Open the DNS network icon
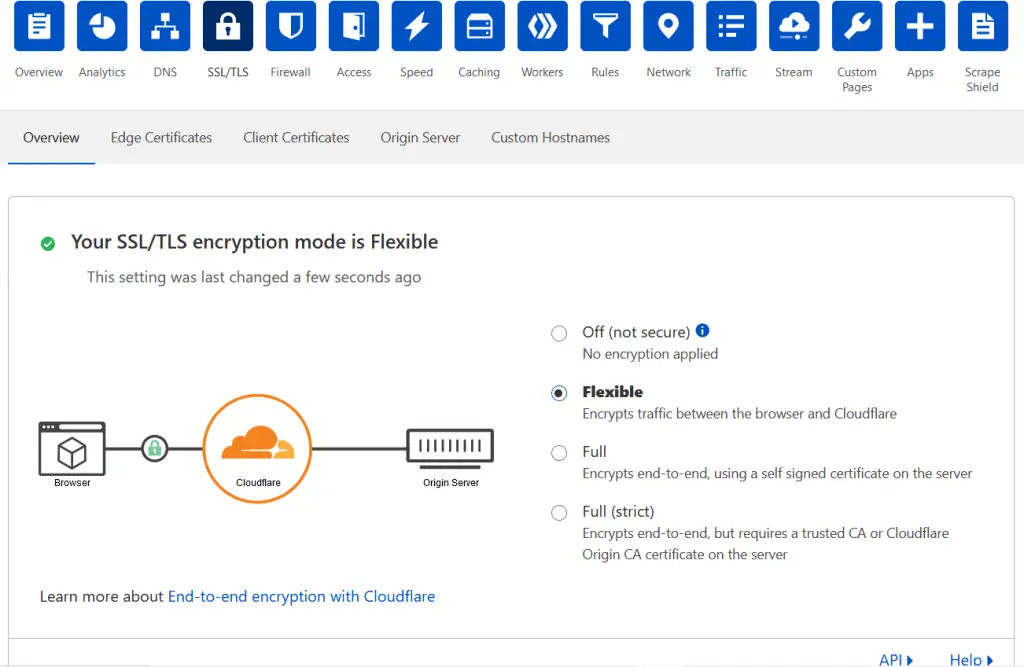Viewport: 1024px width, 667px height. coord(165,26)
